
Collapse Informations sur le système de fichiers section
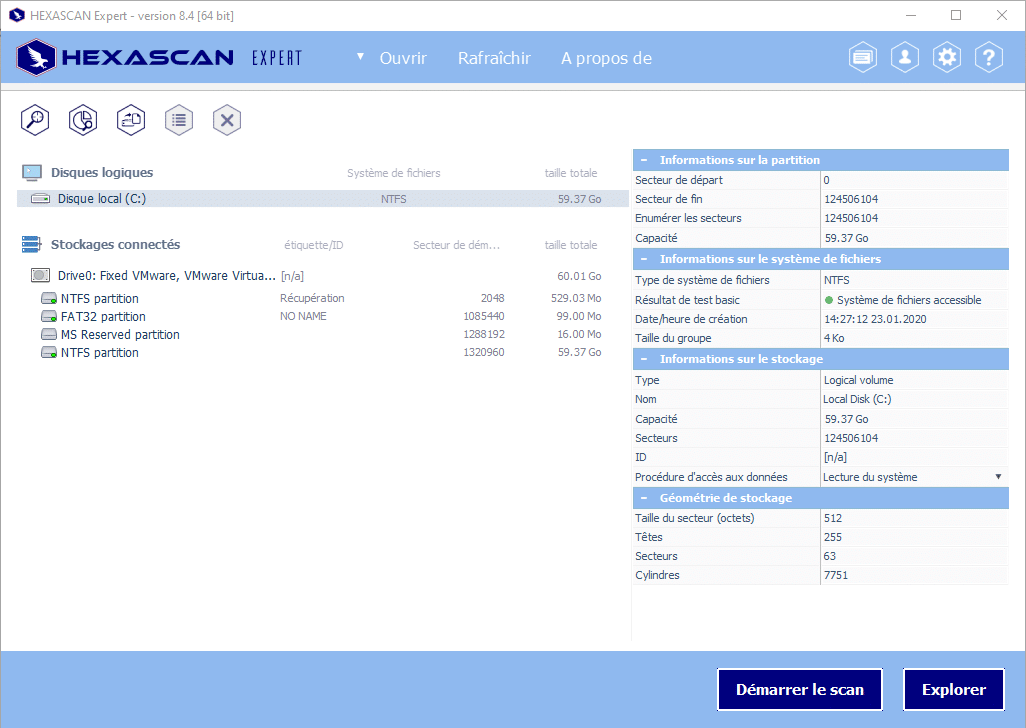(x=644, y=259)
